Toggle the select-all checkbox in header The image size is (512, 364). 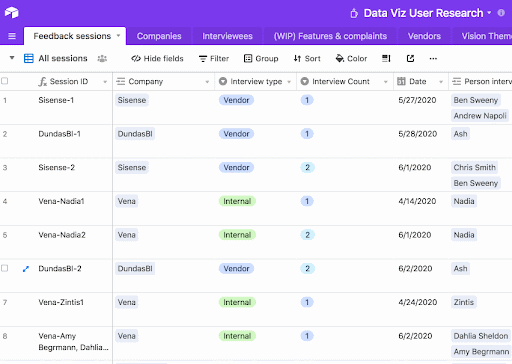(5, 81)
